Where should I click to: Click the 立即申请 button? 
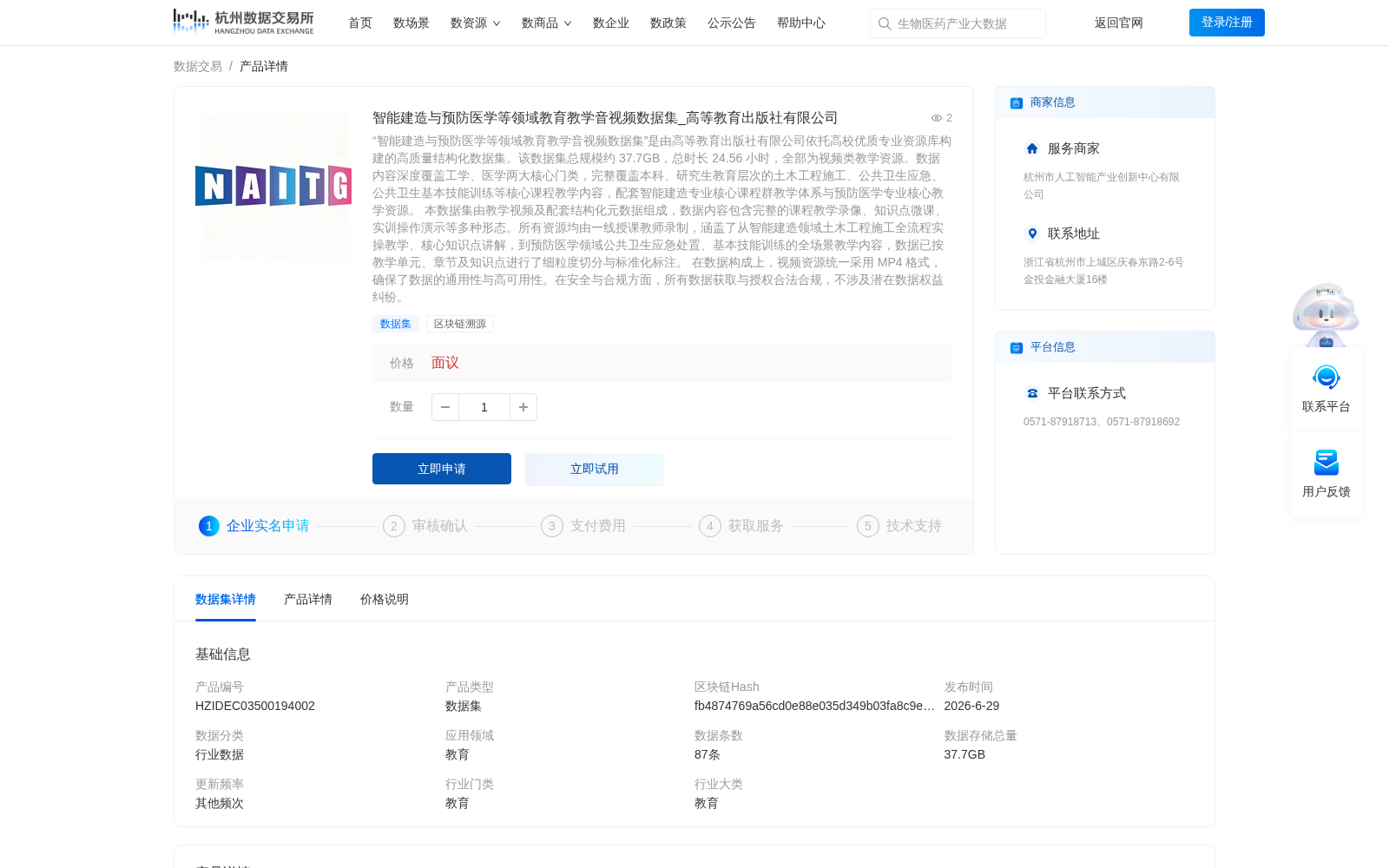point(442,469)
